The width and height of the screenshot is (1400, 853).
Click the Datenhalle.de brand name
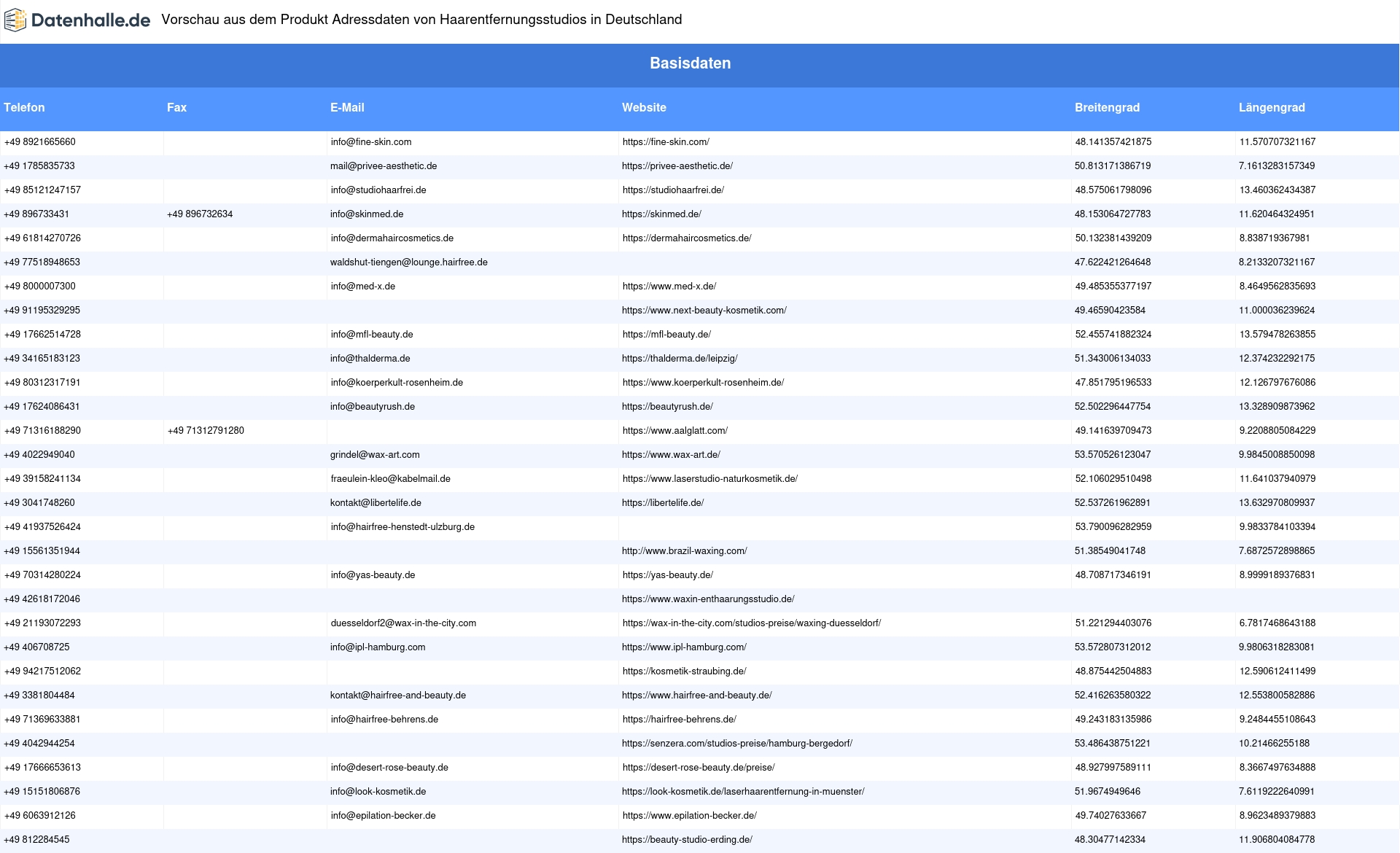[x=91, y=20]
